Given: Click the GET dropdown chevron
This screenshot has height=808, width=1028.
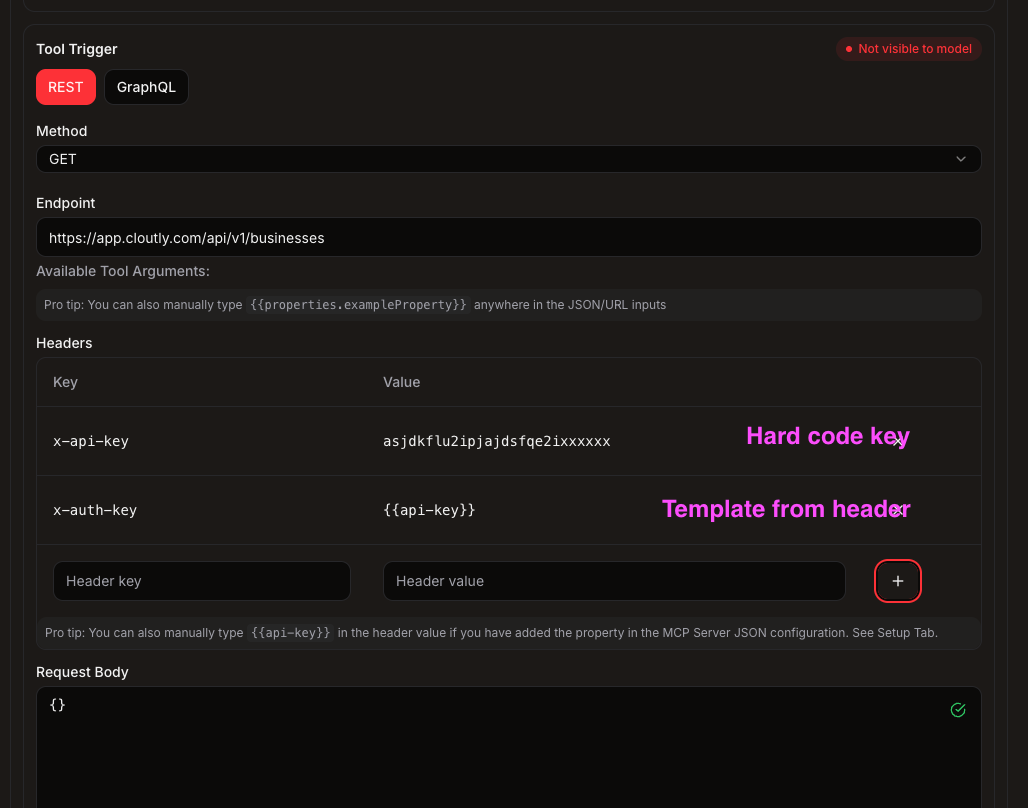Looking at the screenshot, I should (x=960, y=158).
